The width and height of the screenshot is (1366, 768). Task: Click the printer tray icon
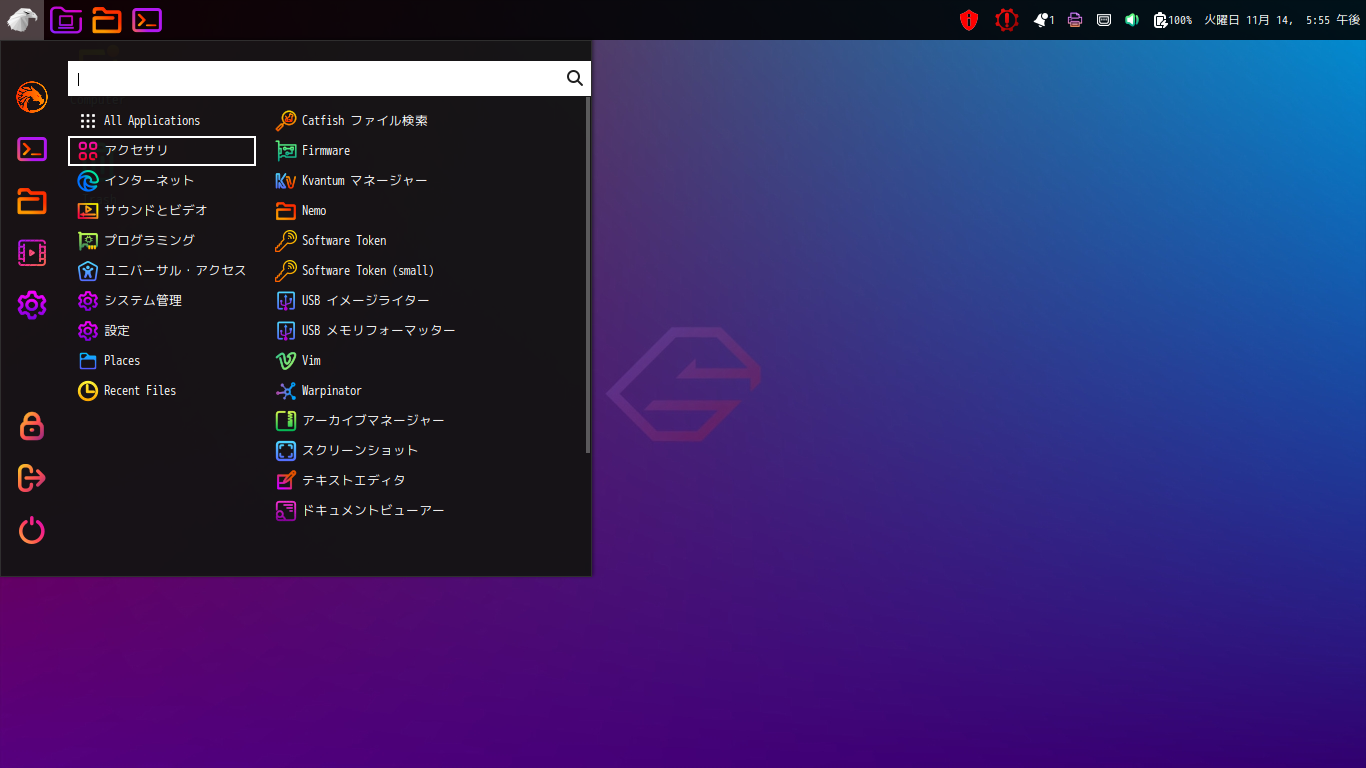1075,20
